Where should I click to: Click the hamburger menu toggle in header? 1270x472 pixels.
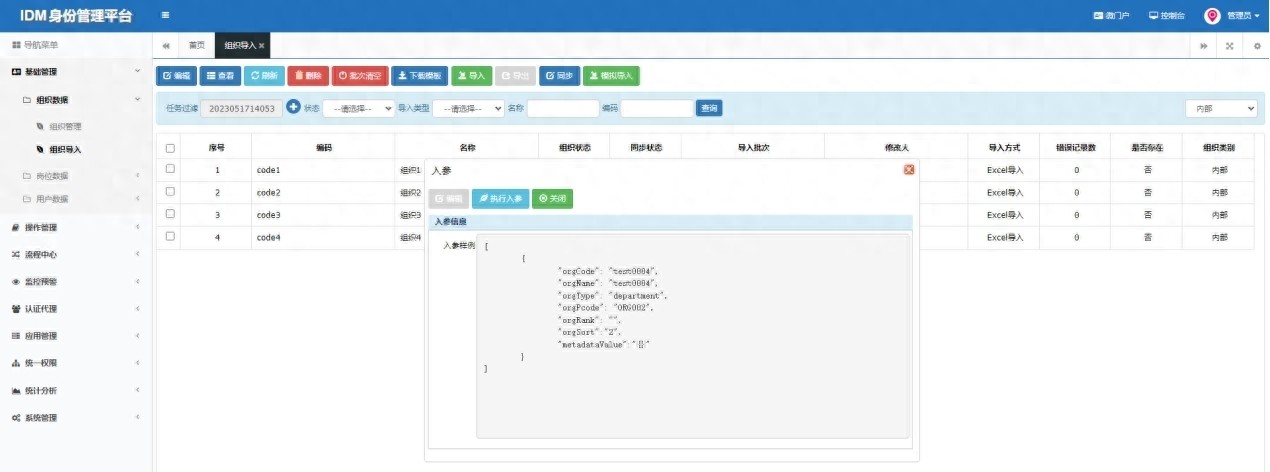pos(165,15)
